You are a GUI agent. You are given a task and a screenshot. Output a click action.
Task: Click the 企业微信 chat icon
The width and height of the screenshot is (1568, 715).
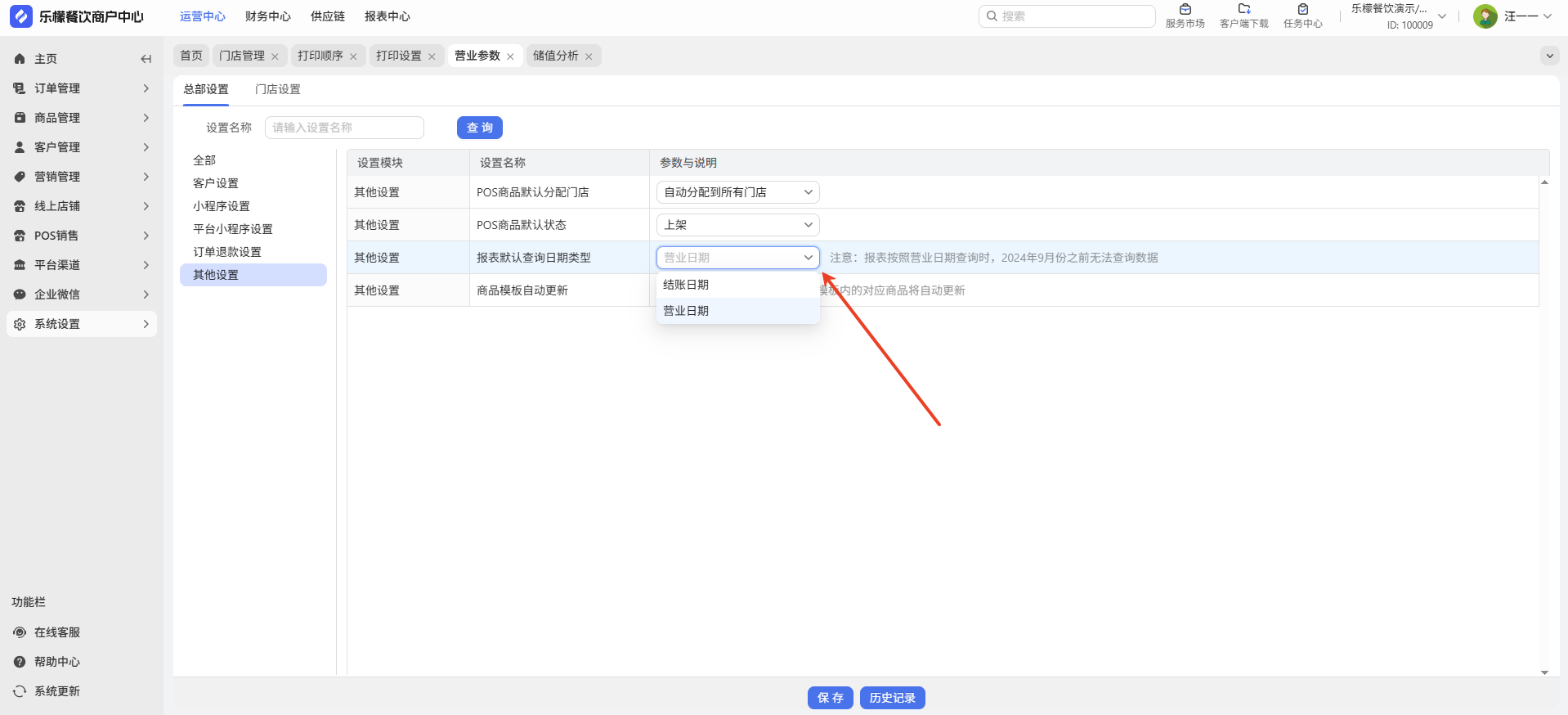(20, 295)
